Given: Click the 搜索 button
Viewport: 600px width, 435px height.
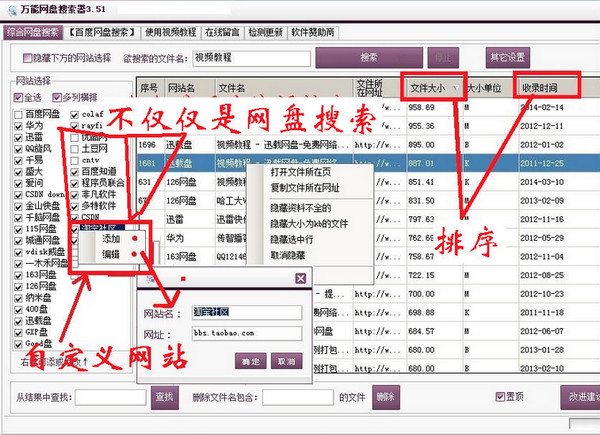Looking at the screenshot, I should pos(369,58).
